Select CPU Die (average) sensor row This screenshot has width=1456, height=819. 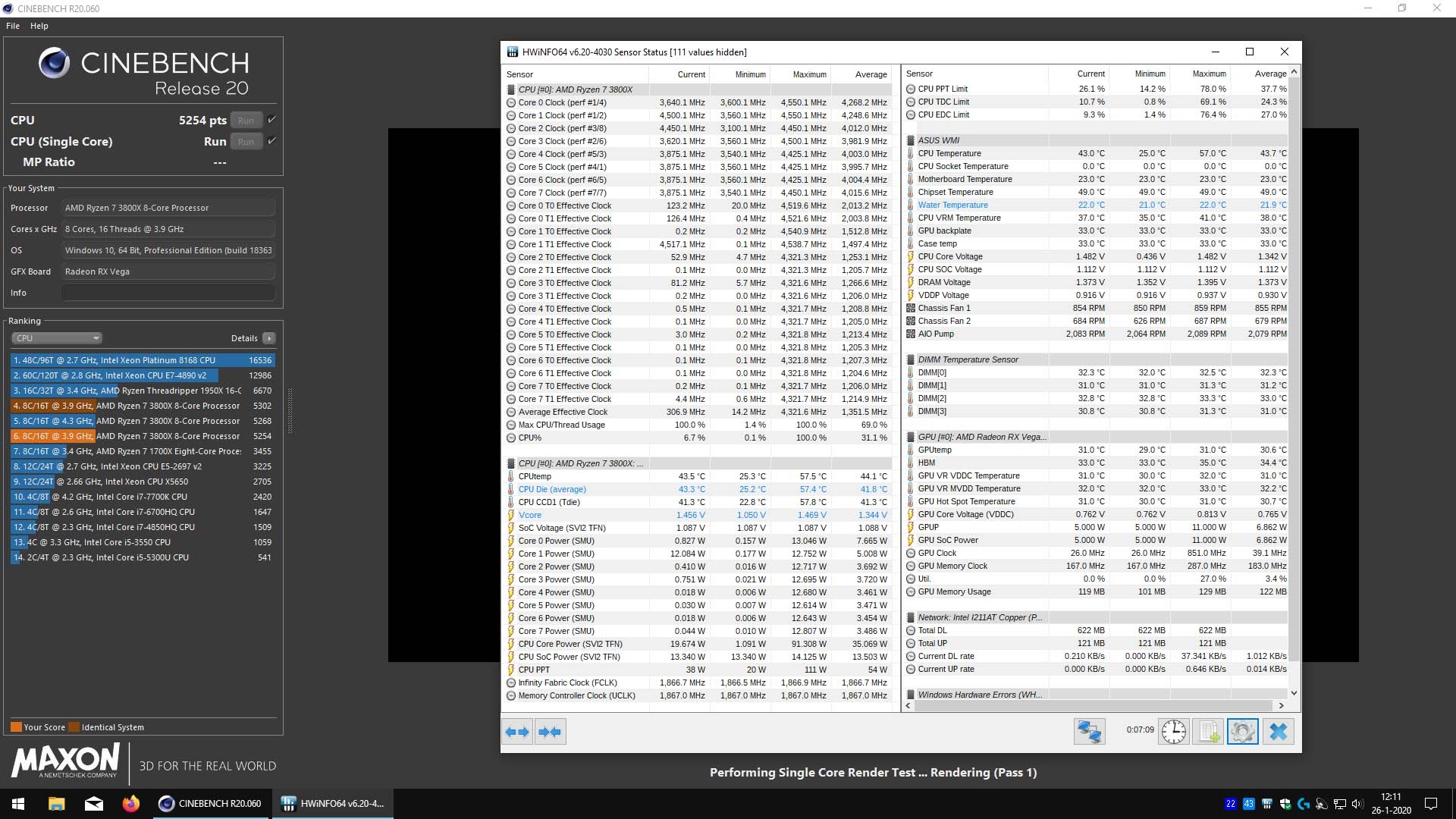(698, 489)
